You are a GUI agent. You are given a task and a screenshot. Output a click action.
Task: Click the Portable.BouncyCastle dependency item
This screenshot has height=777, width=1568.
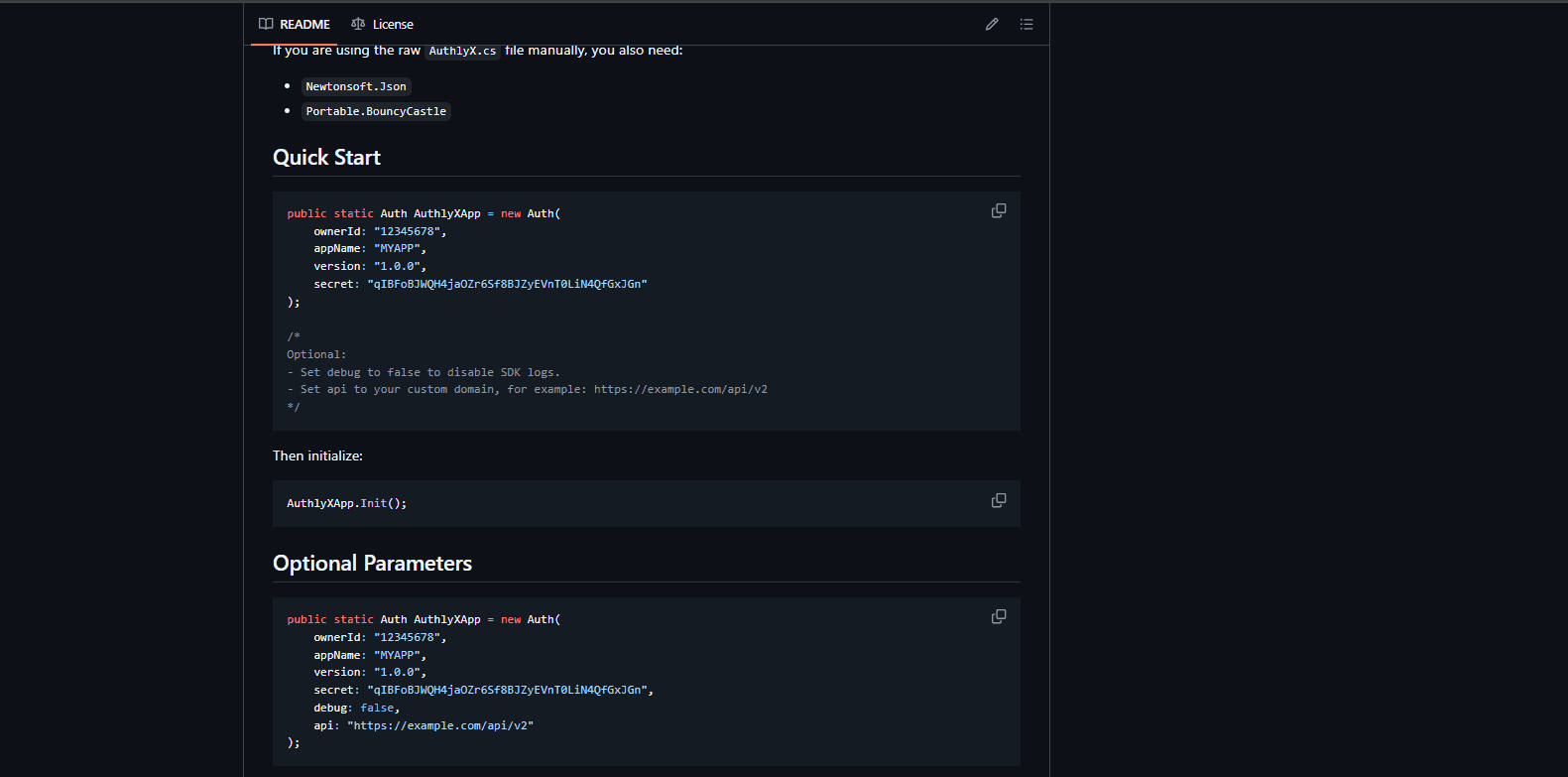click(x=376, y=111)
